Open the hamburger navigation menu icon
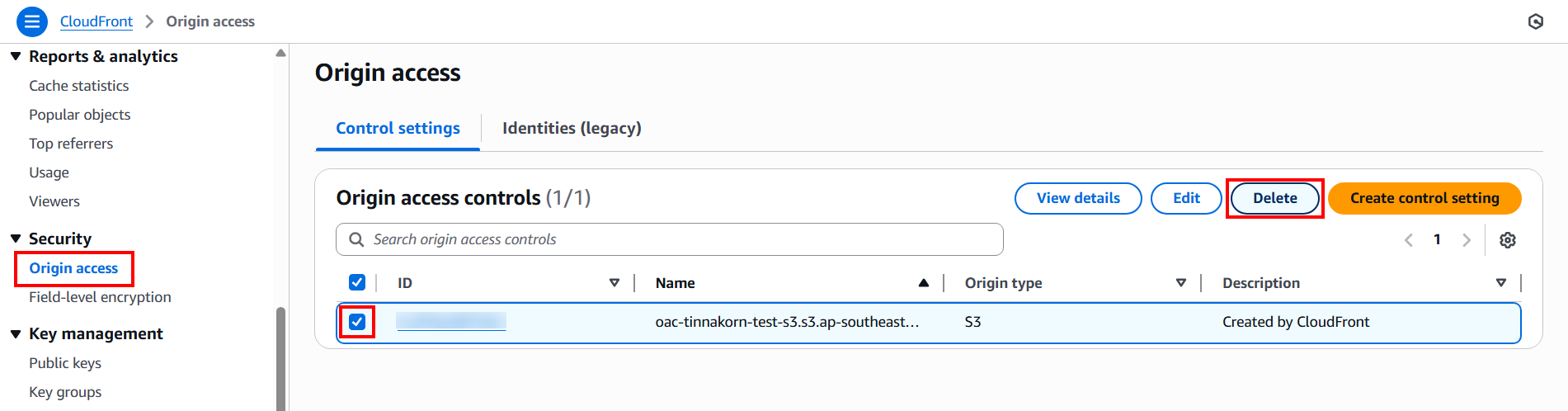Viewport: 1568px width, 411px height. (x=31, y=21)
